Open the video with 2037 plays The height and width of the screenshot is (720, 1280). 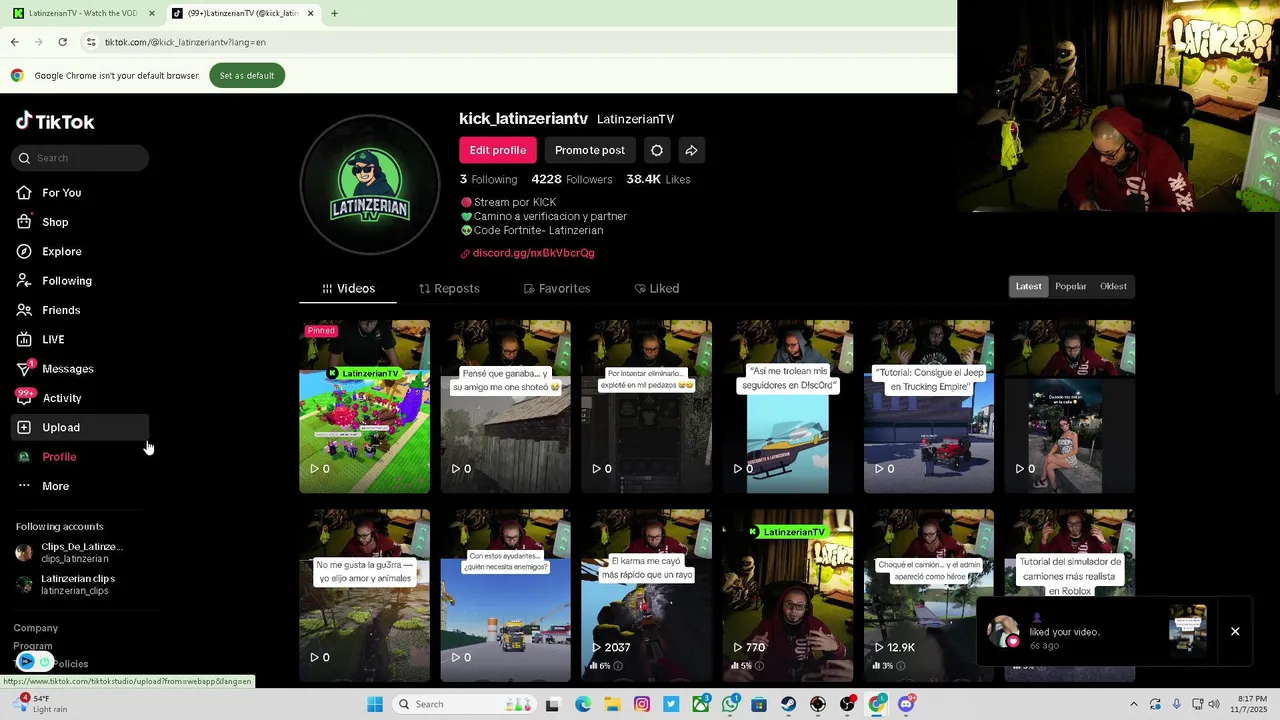646,595
